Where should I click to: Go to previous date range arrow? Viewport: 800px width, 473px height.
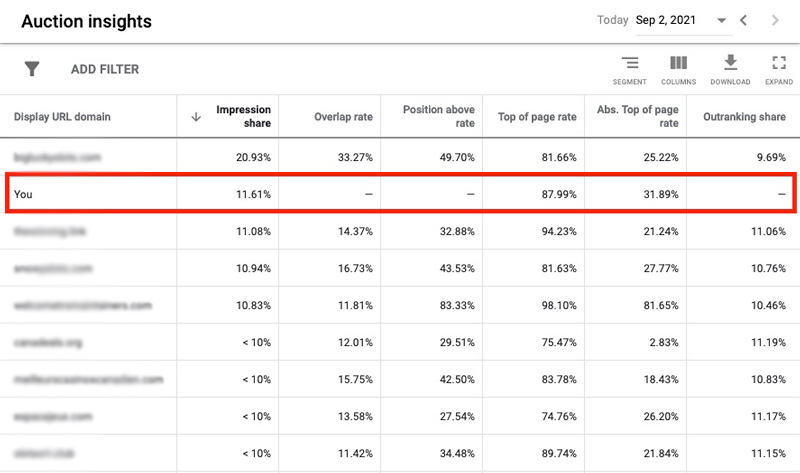(x=744, y=20)
